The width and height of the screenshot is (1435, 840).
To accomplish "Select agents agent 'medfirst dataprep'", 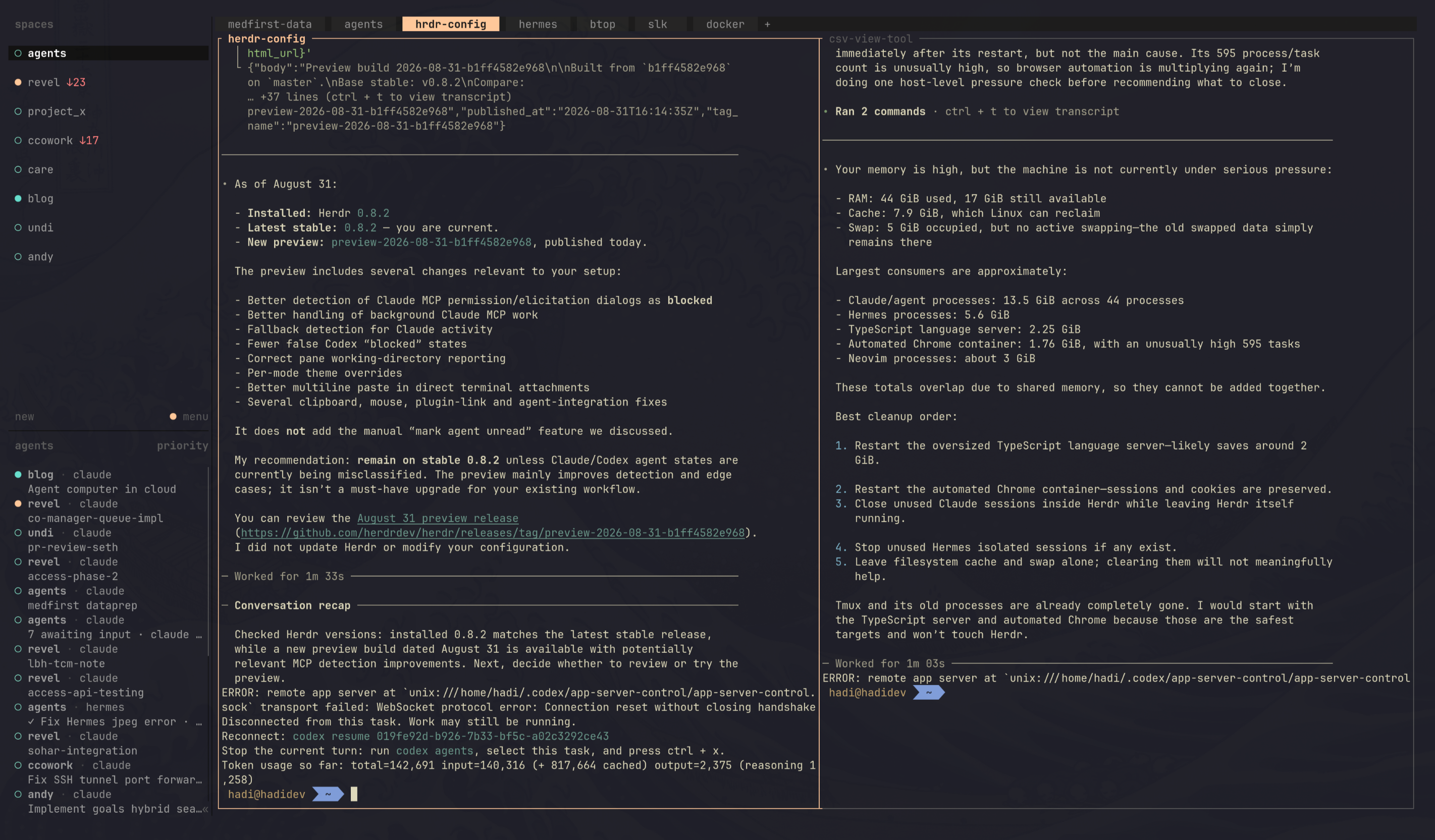I will 108,597.
